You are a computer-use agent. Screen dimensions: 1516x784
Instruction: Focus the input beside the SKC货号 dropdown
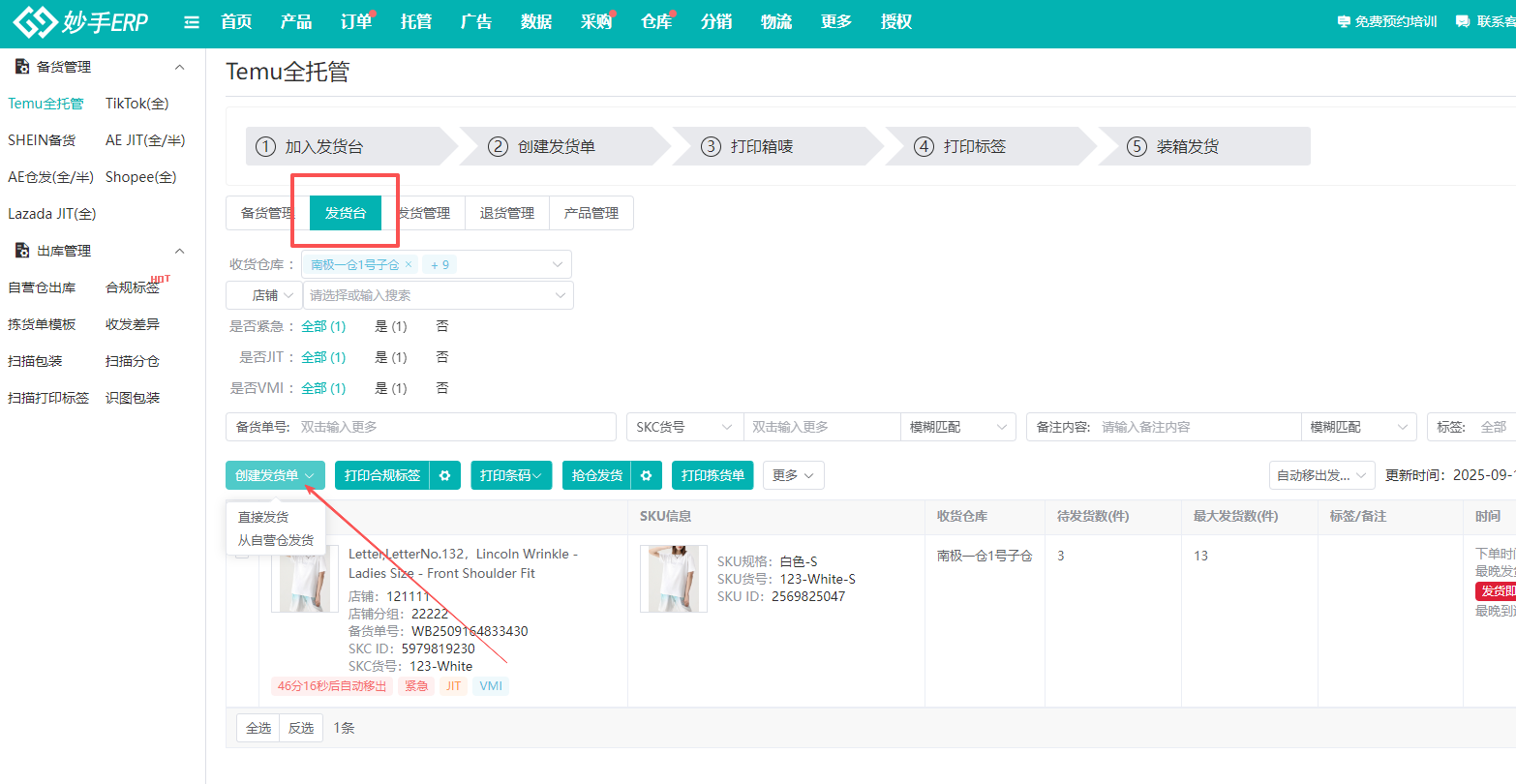(x=823, y=427)
